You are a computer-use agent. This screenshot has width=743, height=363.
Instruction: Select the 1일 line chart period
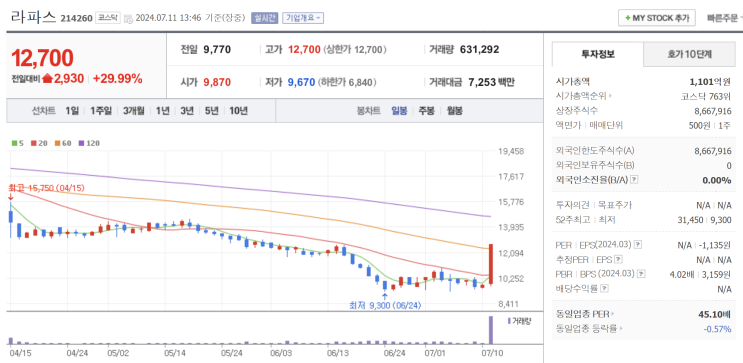pos(72,111)
